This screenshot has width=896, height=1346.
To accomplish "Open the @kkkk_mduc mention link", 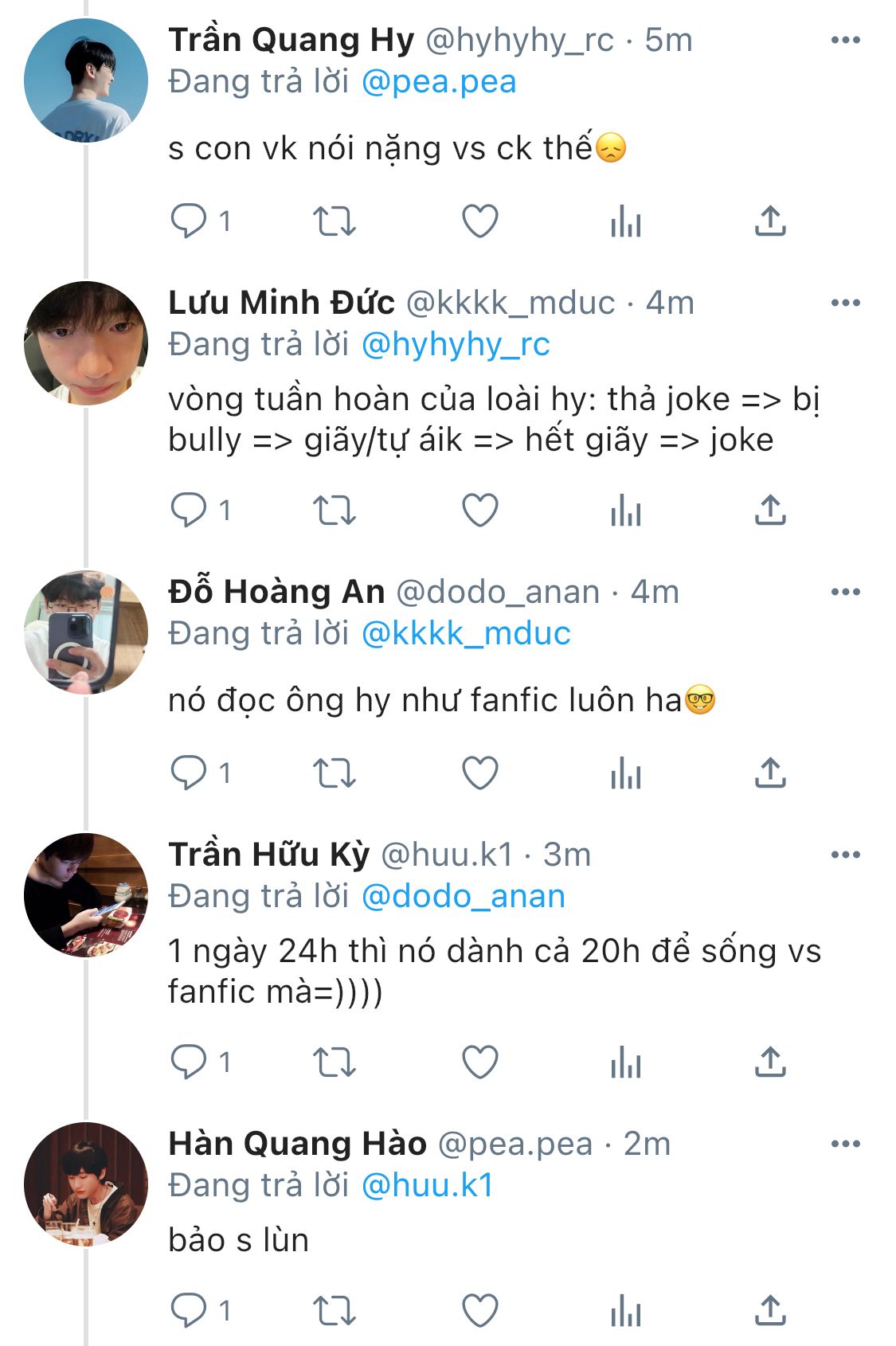I will (x=466, y=634).
